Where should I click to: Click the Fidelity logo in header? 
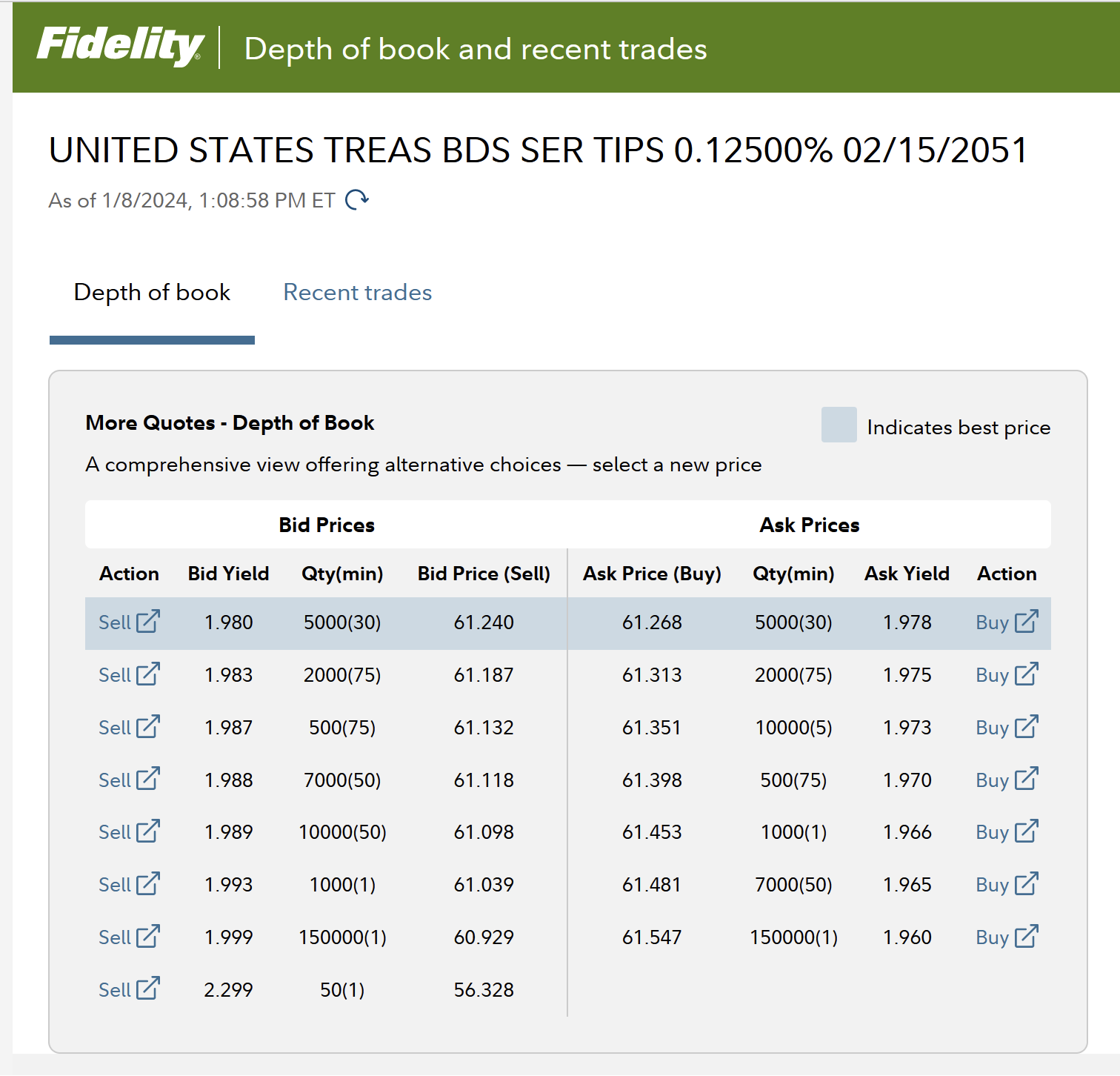point(120,47)
